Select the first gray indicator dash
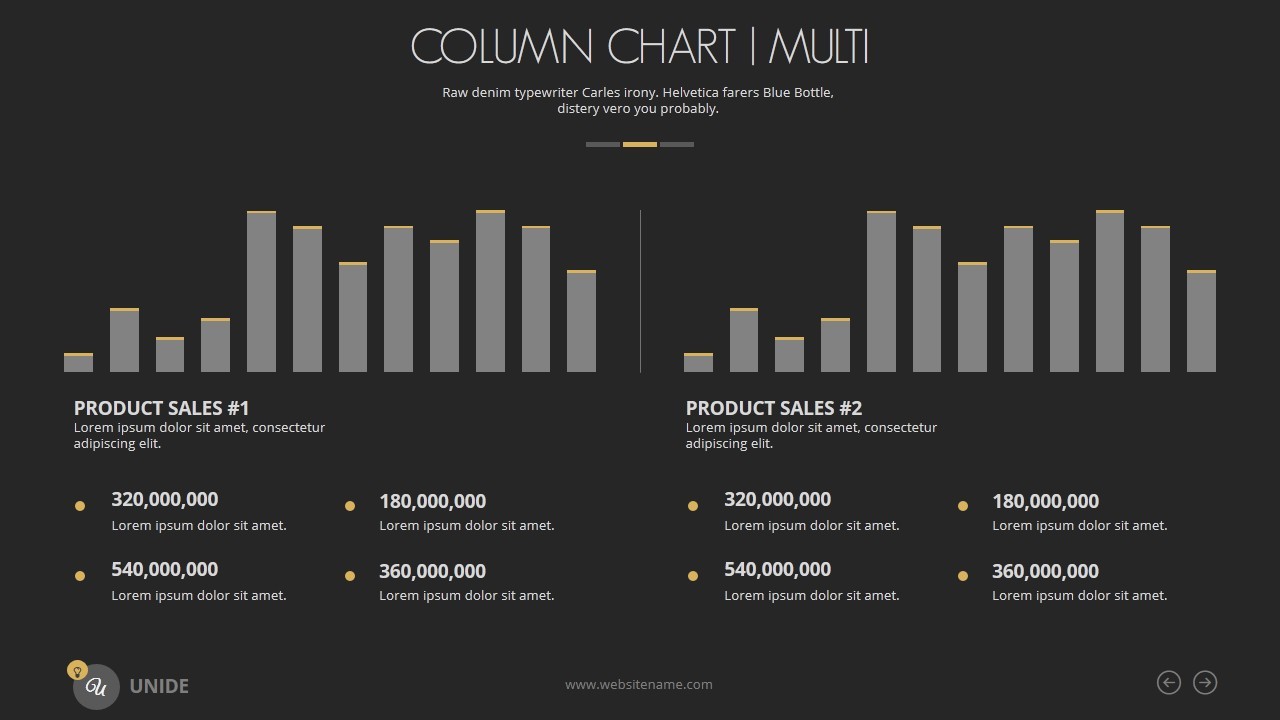The width and height of the screenshot is (1280, 720). [602, 144]
